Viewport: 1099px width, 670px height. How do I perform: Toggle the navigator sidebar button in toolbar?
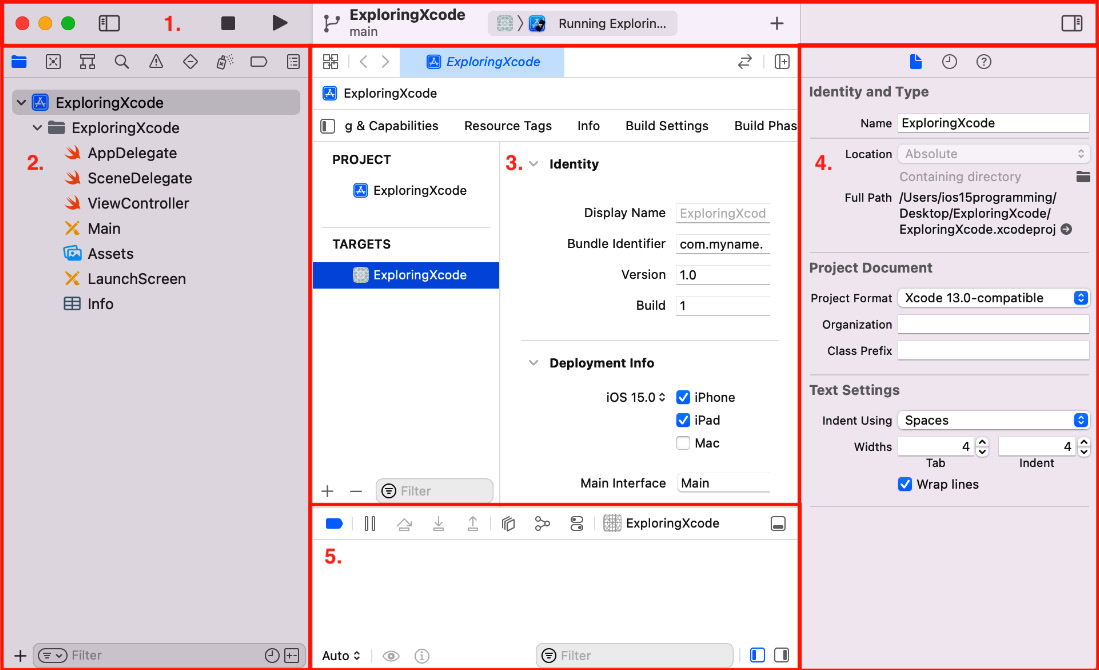click(x=109, y=23)
